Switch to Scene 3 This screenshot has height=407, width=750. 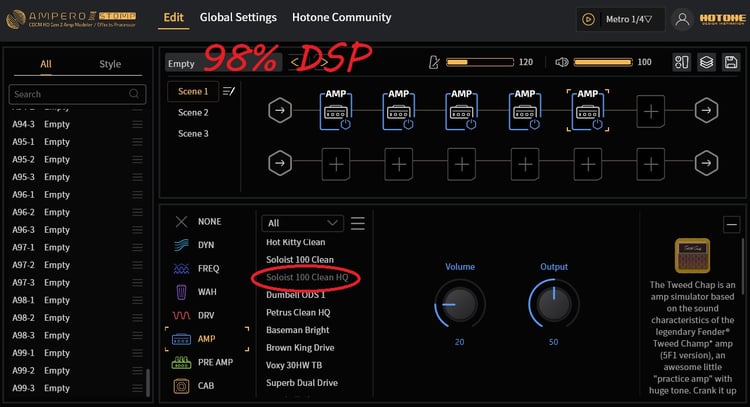coord(193,133)
